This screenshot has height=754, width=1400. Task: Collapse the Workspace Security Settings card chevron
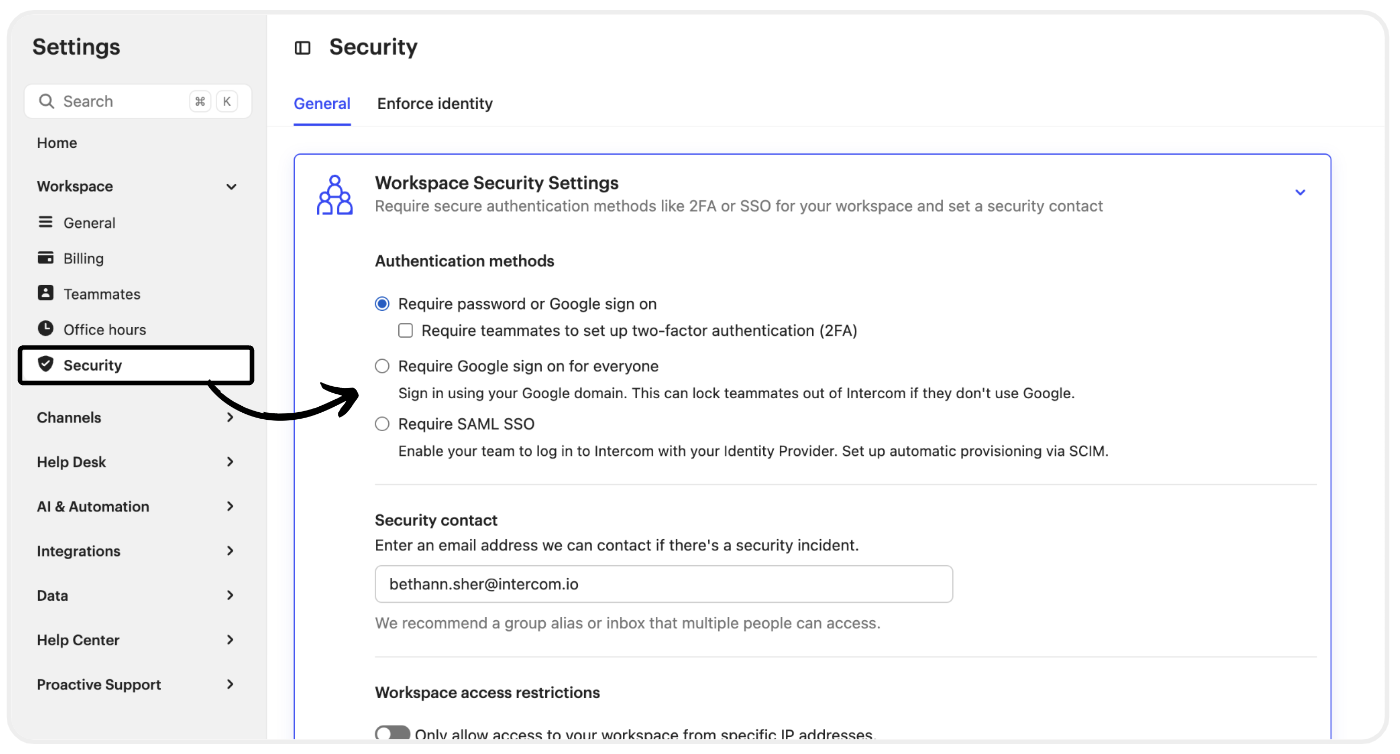coord(1300,192)
